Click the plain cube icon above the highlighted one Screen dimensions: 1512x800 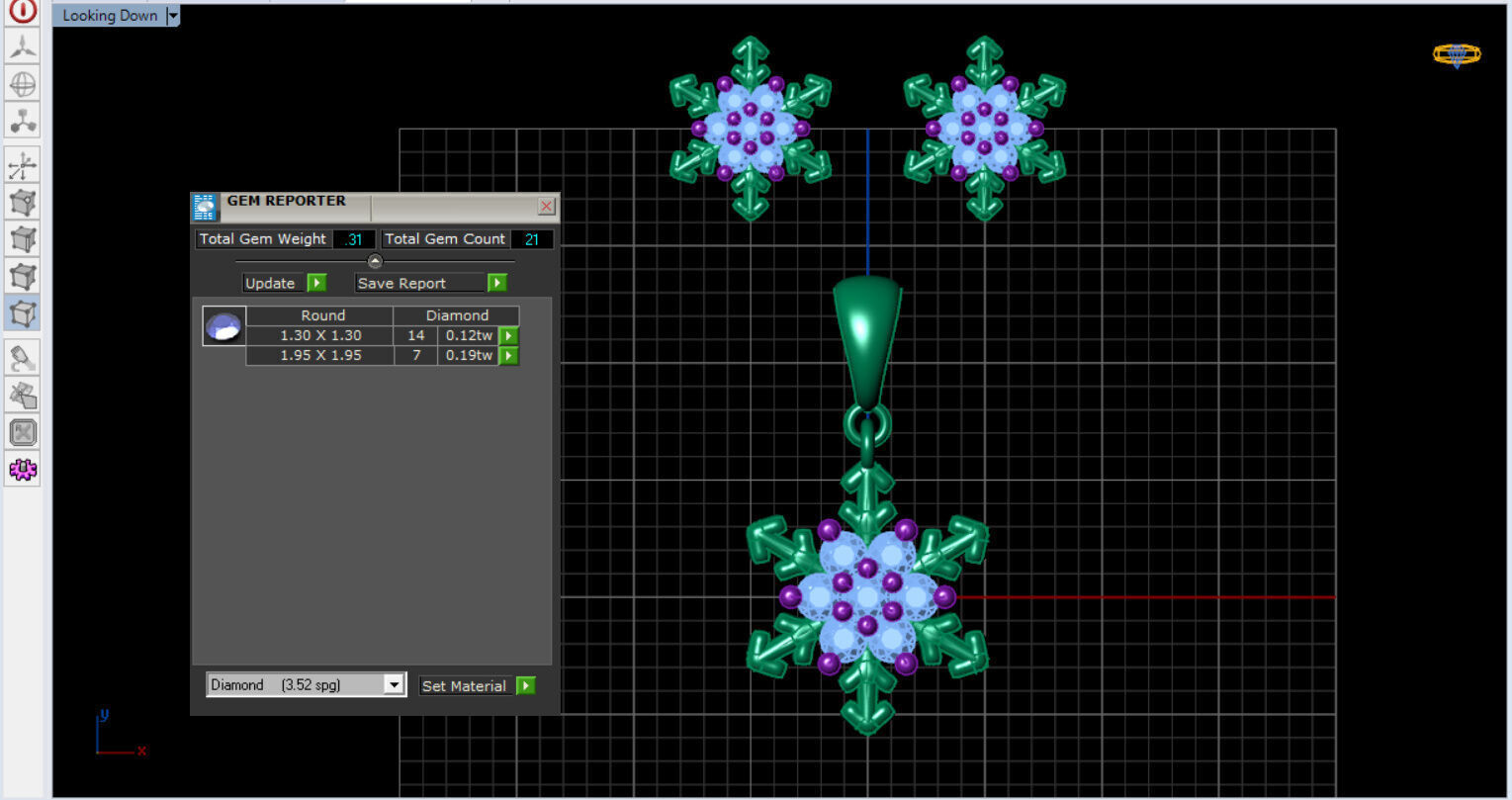click(x=23, y=276)
